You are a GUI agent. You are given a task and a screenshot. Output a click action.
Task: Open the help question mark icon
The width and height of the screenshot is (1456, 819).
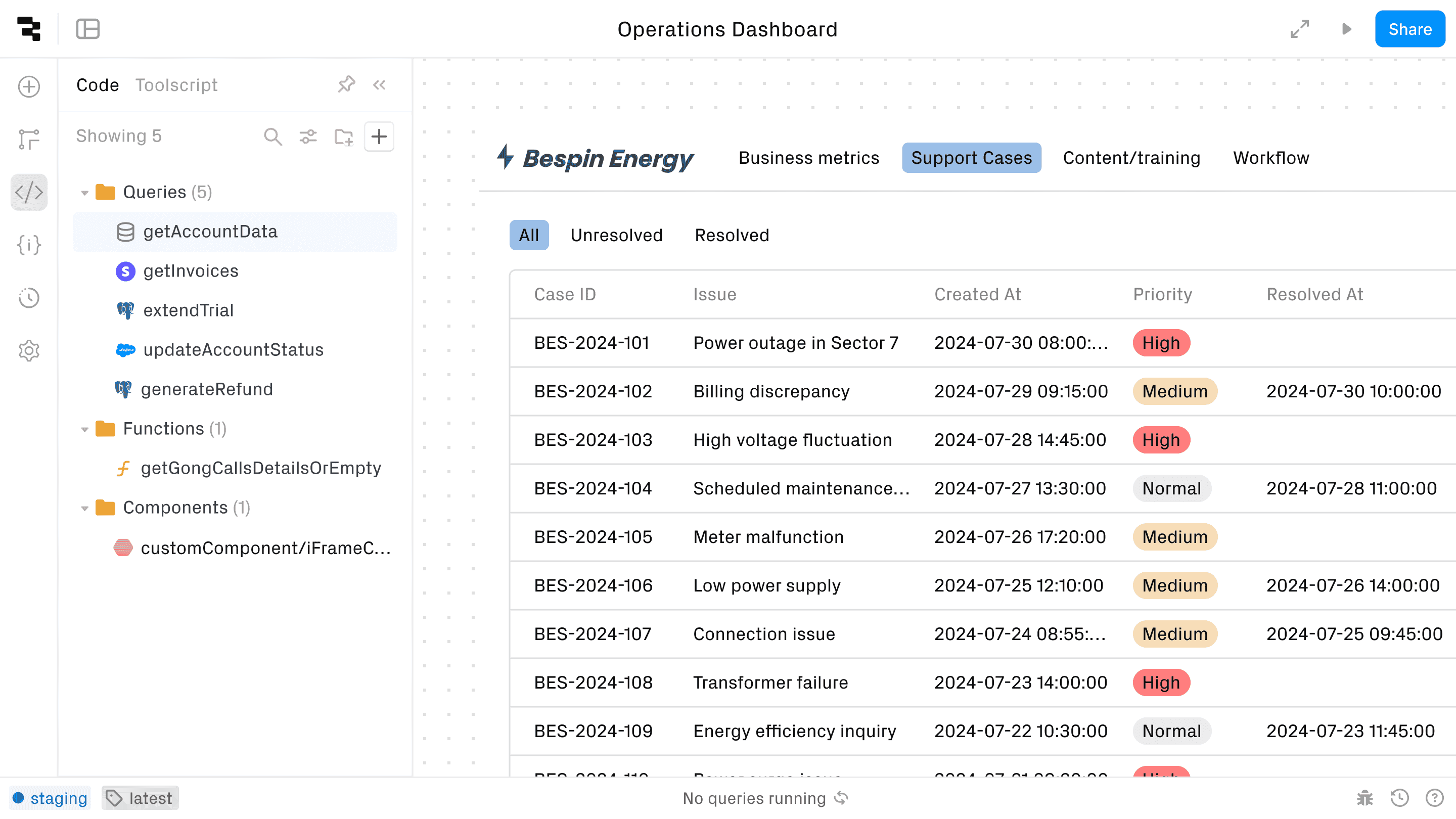tap(1435, 798)
